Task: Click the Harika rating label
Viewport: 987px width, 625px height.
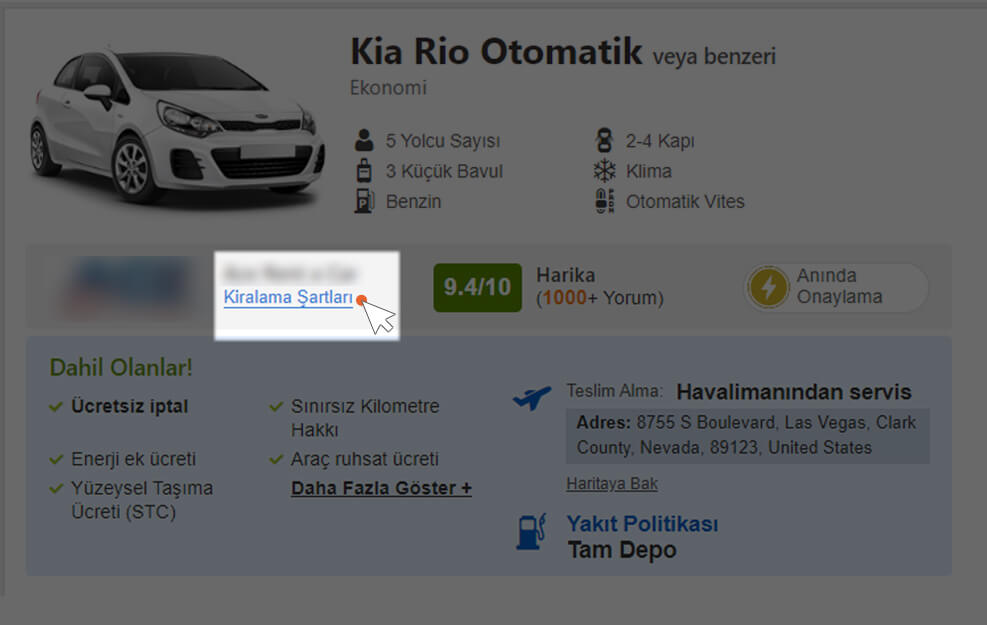Action: 566,275
